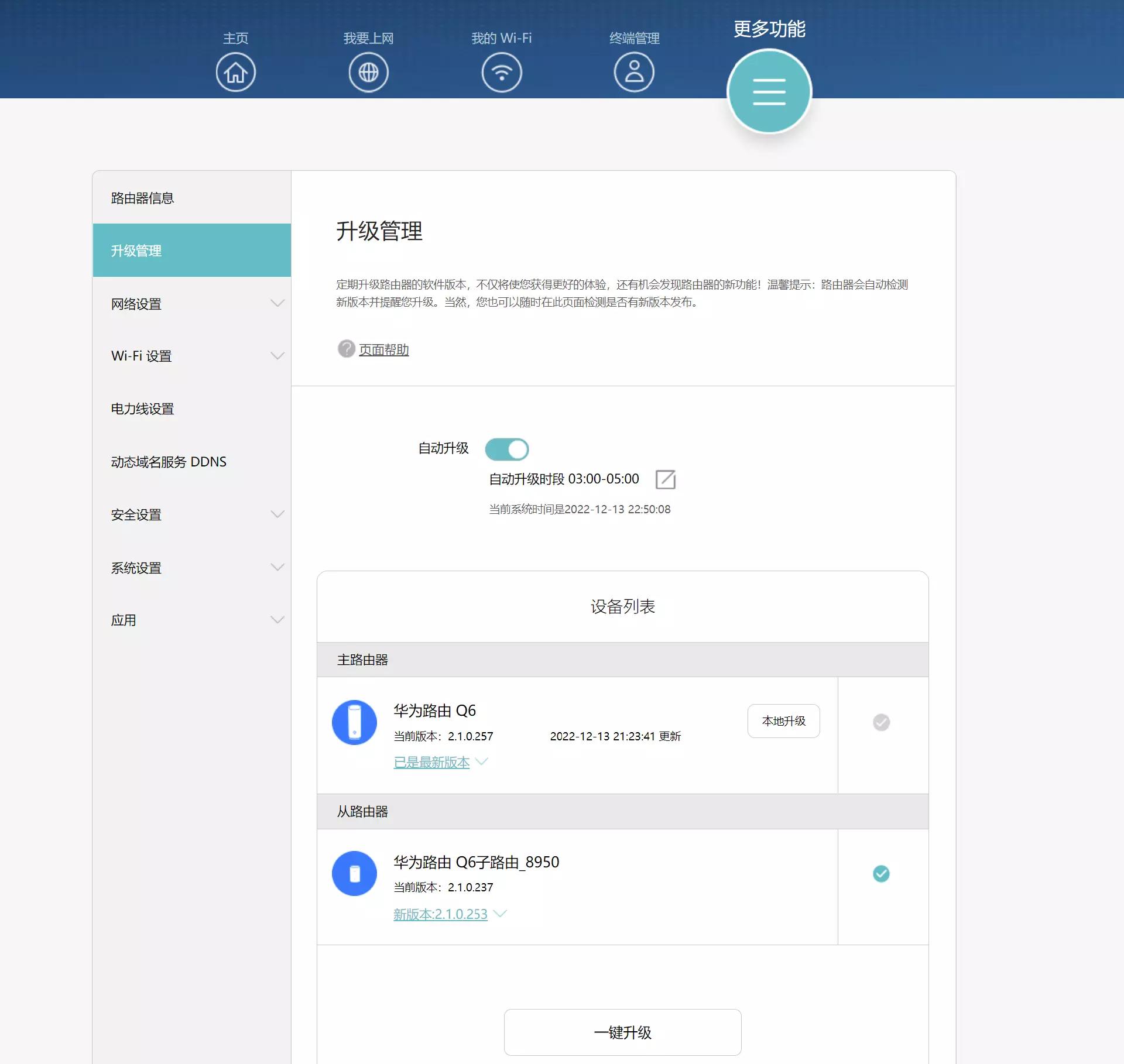
Task: Edit the 自动升级时段 schedule via pencil icon
Action: [667, 479]
